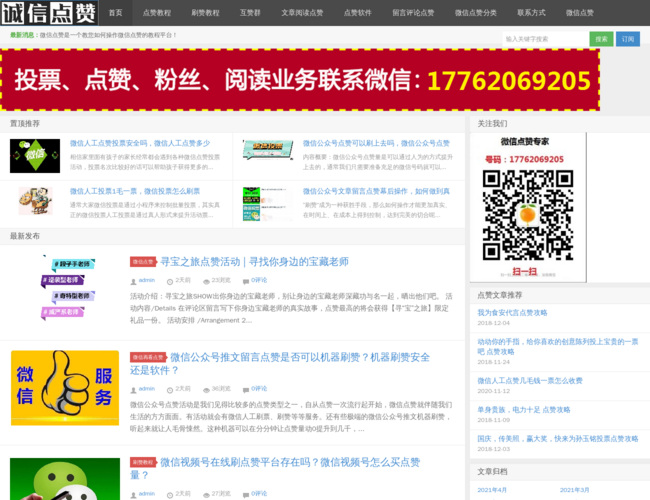This screenshot has width=650, height=500.
Task: Open sidebar link 微信人工点赞几毛钱一票怎么收费
Action: coord(530,381)
